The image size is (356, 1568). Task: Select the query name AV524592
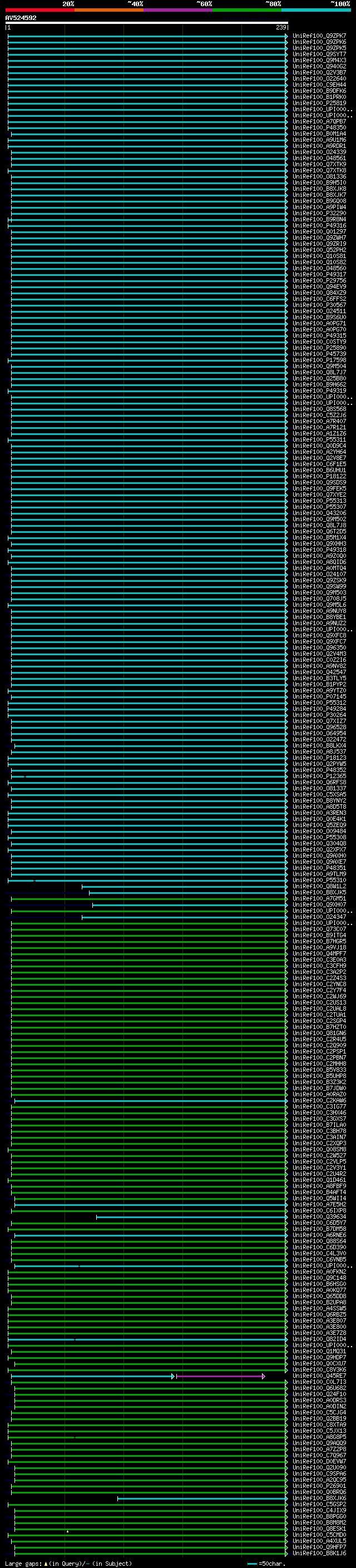21,18
